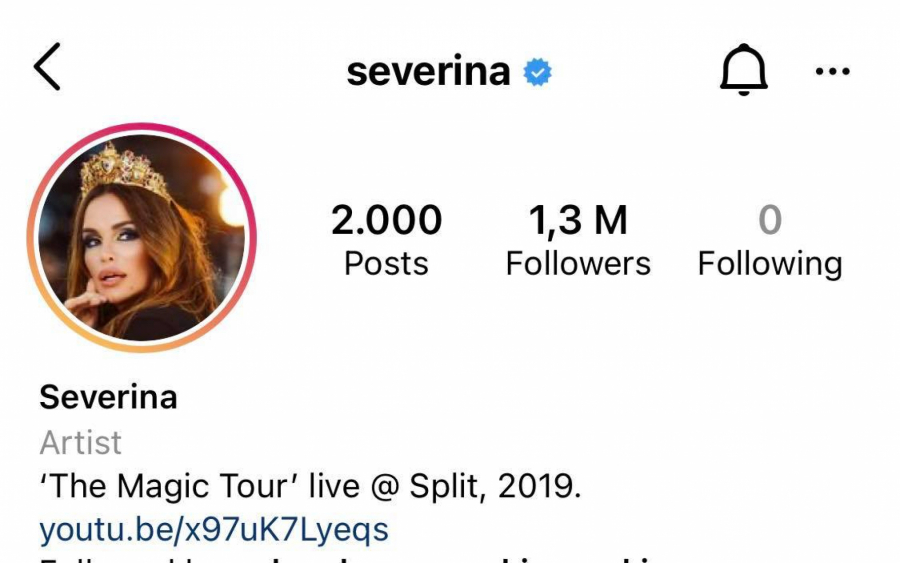900x563 pixels.
Task: View Severina's story via profile picture
Action: tap(141, 237)
